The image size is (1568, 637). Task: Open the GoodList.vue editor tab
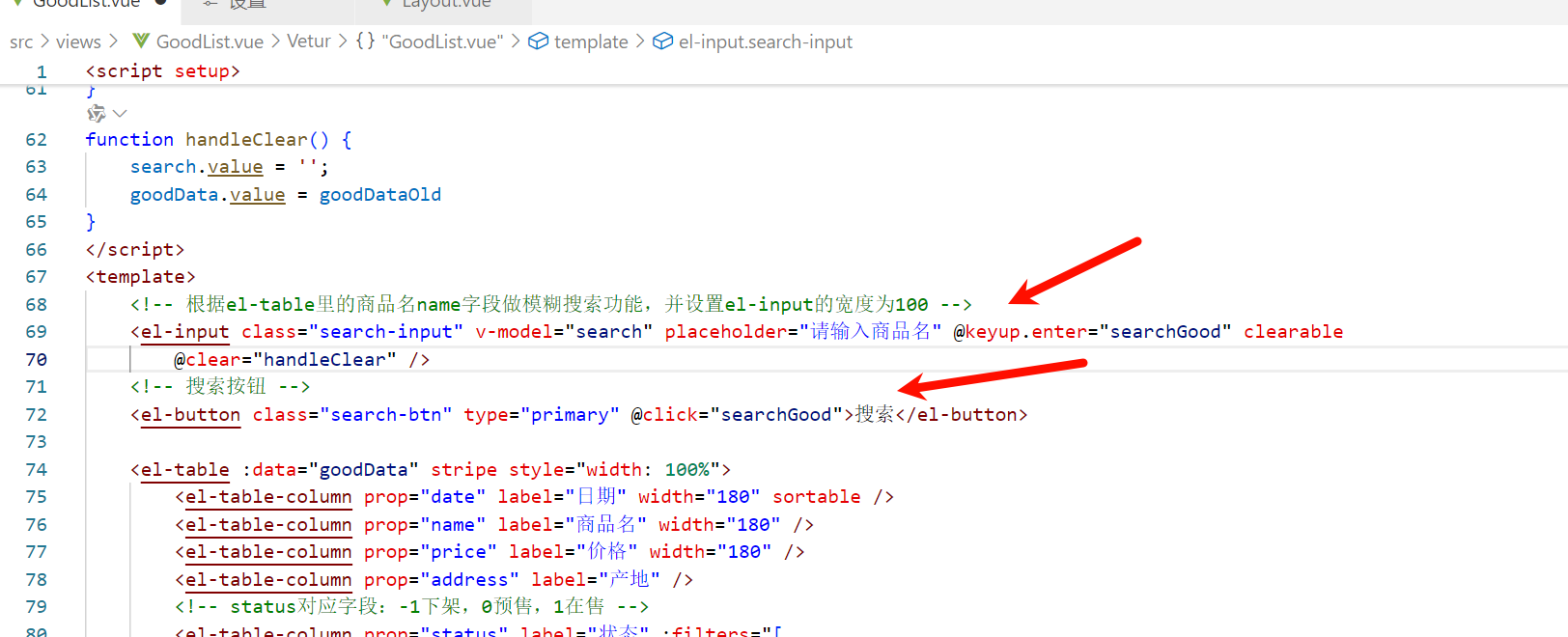coord(89,5)
